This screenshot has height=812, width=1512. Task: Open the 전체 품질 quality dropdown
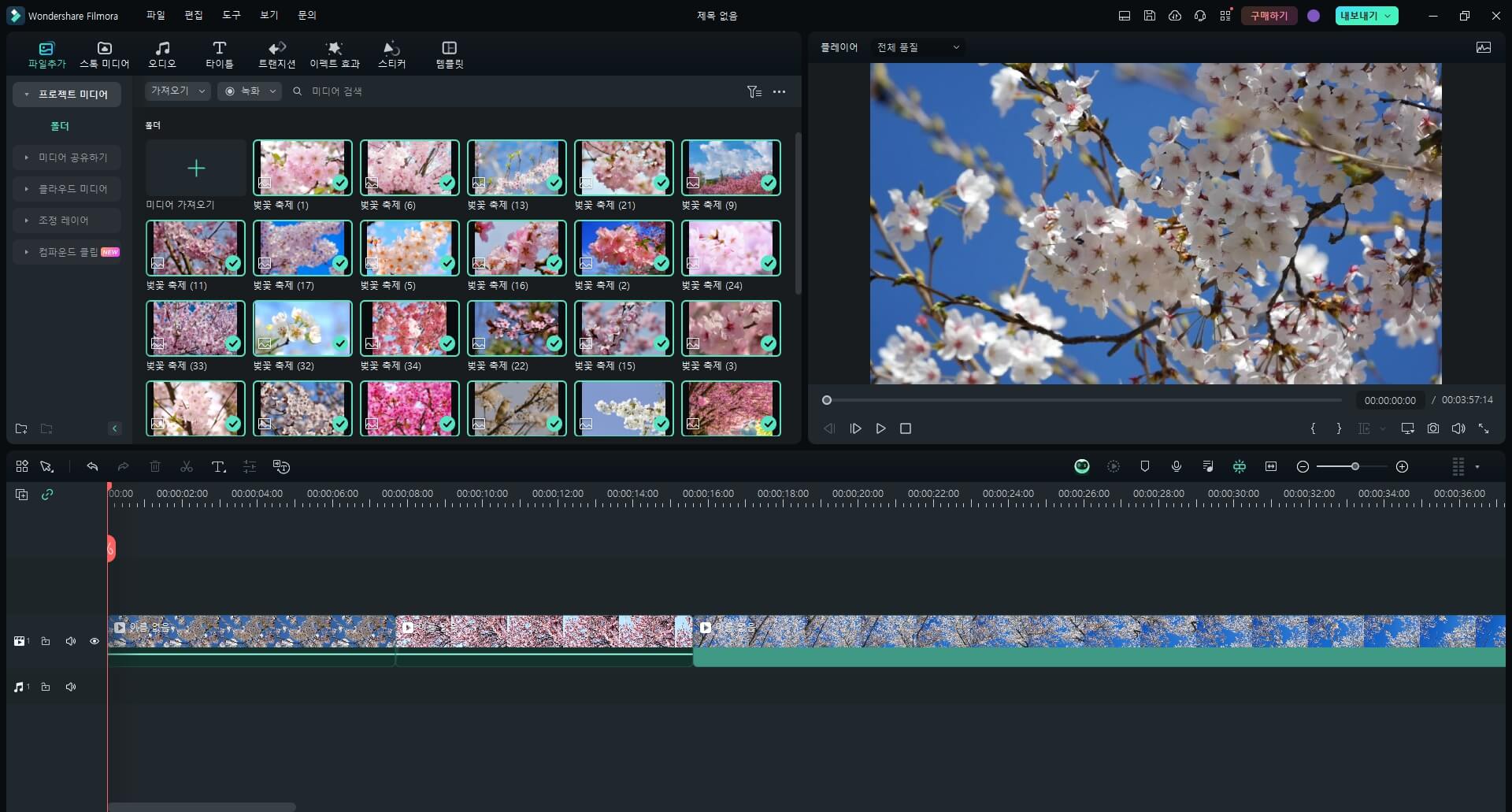(918, 47)
